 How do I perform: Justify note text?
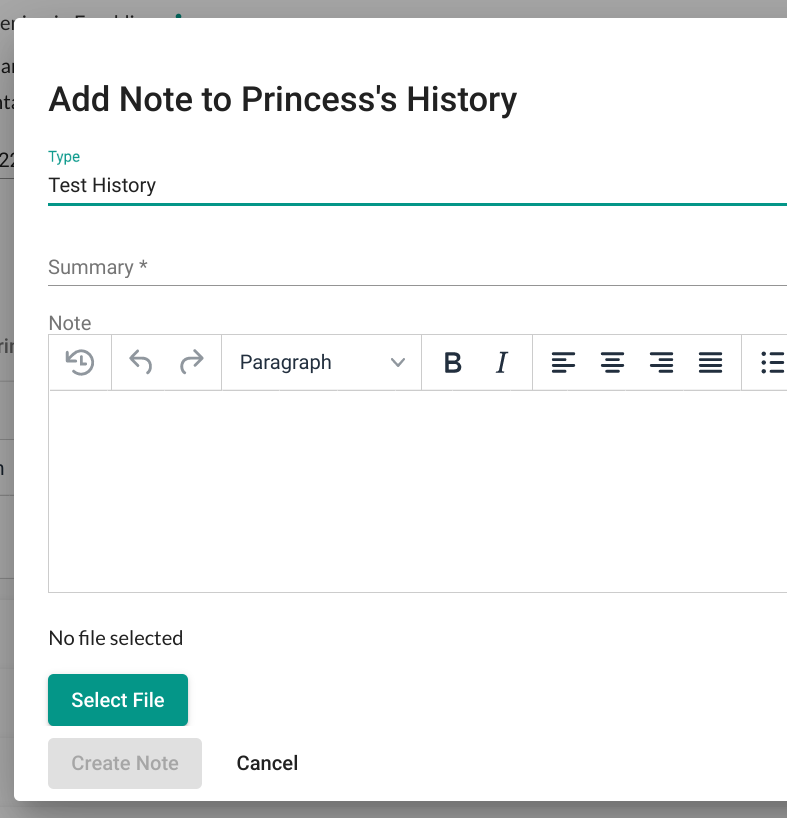coord(710,362)
